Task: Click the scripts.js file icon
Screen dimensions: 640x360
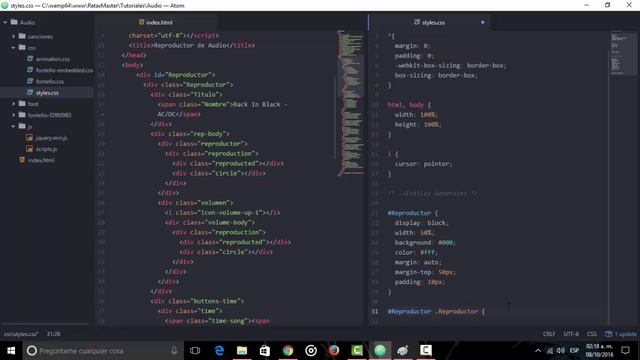Action: (30, 149)
